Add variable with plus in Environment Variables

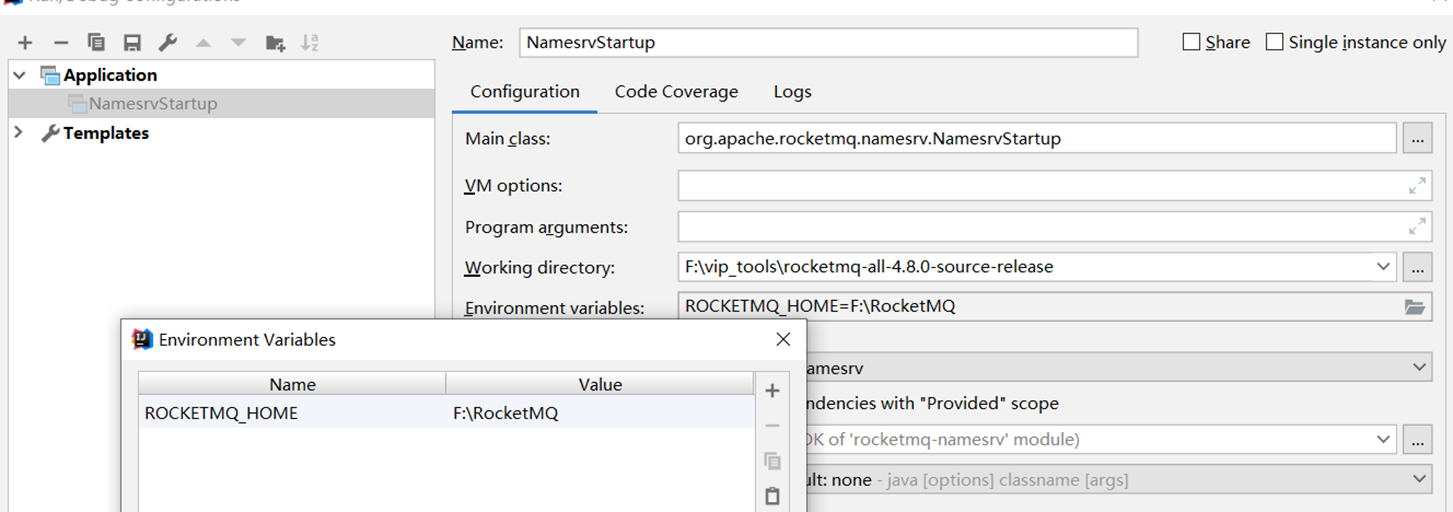[772, 391]
